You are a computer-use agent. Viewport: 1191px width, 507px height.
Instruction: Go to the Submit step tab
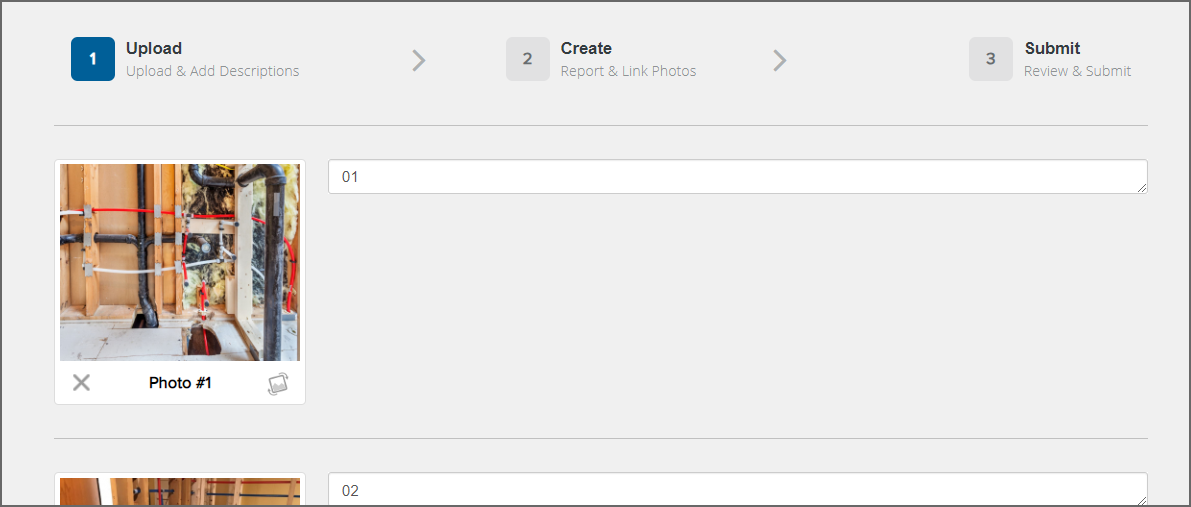[1050, 59]
